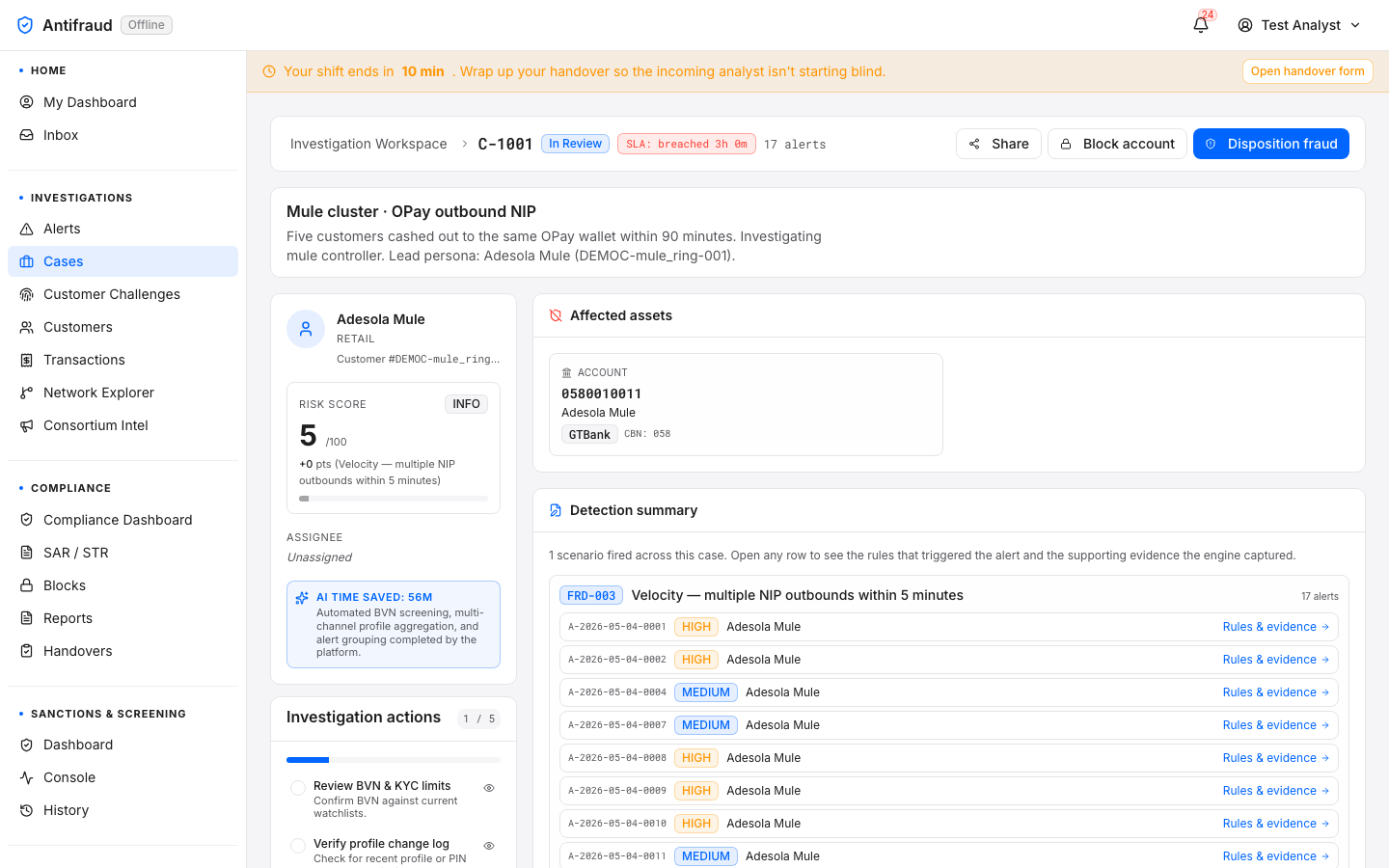This screenshot has height=868, width=1389.
Task: Click the Handovers clipboard icon
Action: point(27,651)
